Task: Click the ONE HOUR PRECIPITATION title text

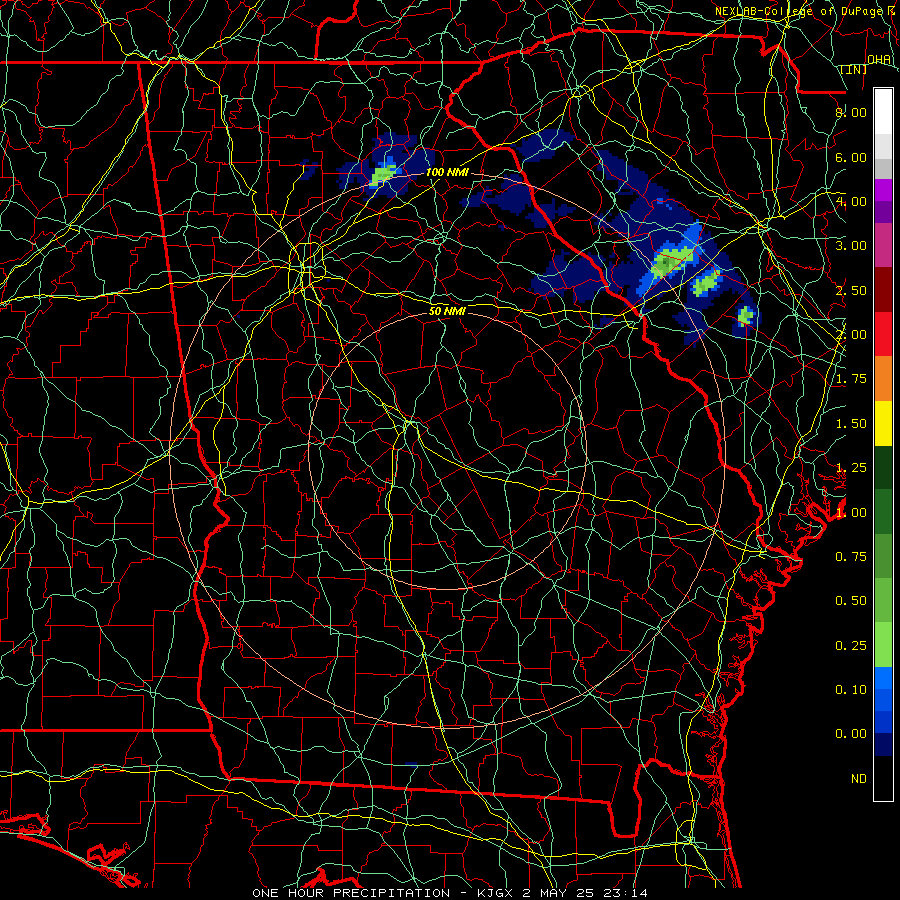Action: [x=351, y=893]
